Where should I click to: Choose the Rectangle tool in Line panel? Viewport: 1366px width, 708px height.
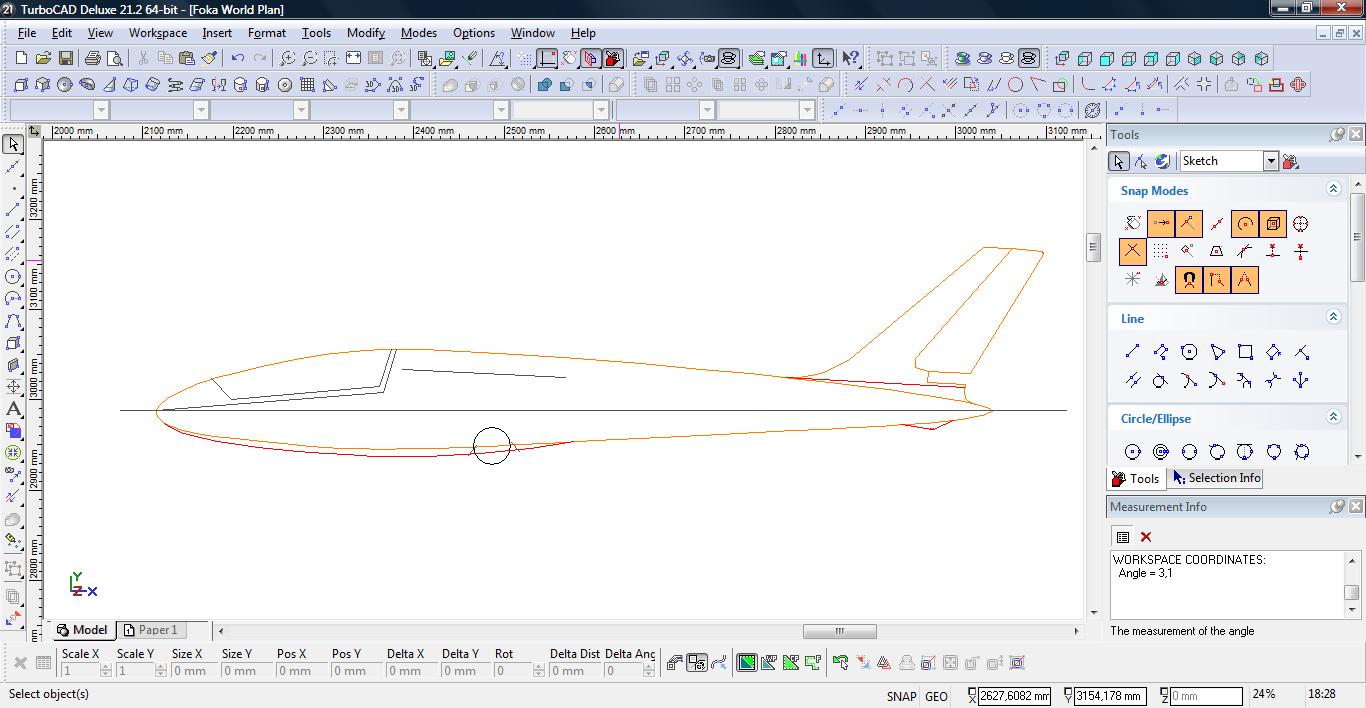tap(1245, 352)
